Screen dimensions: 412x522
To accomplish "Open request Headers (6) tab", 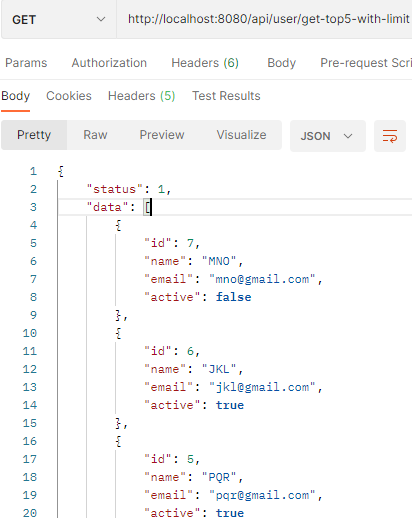I will [205, 63].
